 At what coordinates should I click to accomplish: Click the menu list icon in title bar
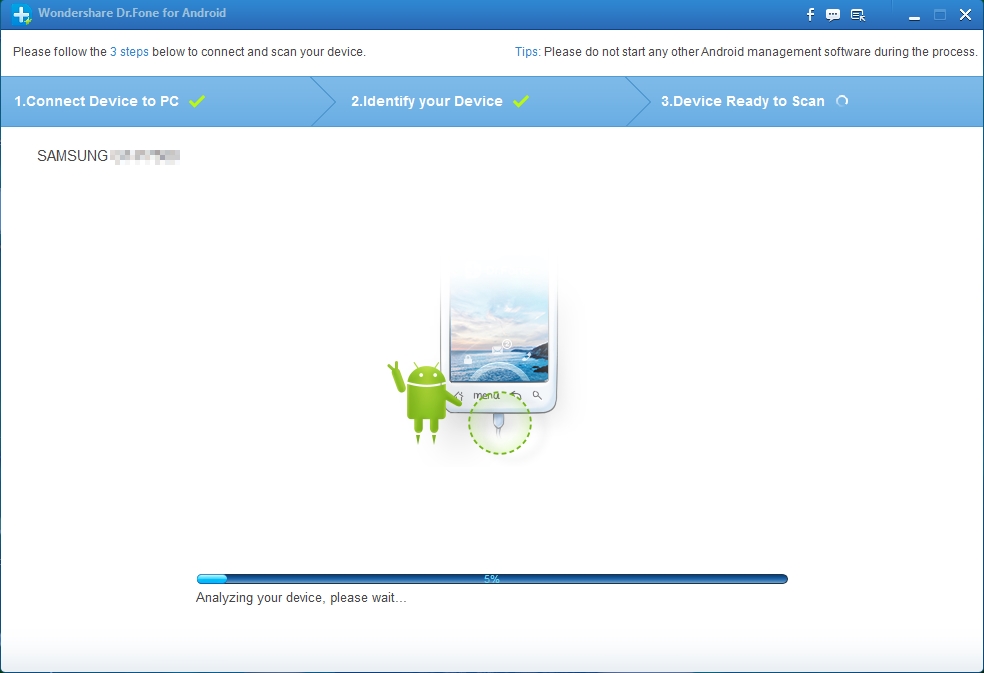tap(858, 14)
